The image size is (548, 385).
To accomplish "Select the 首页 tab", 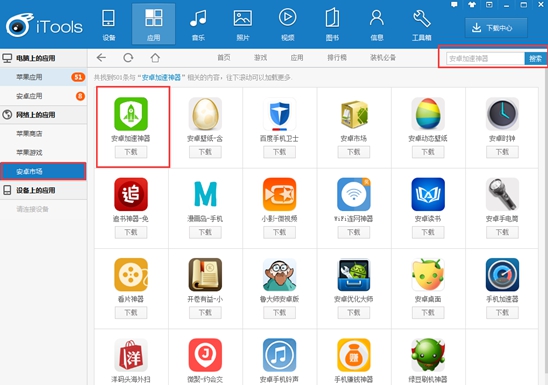I will click(224, 58).
